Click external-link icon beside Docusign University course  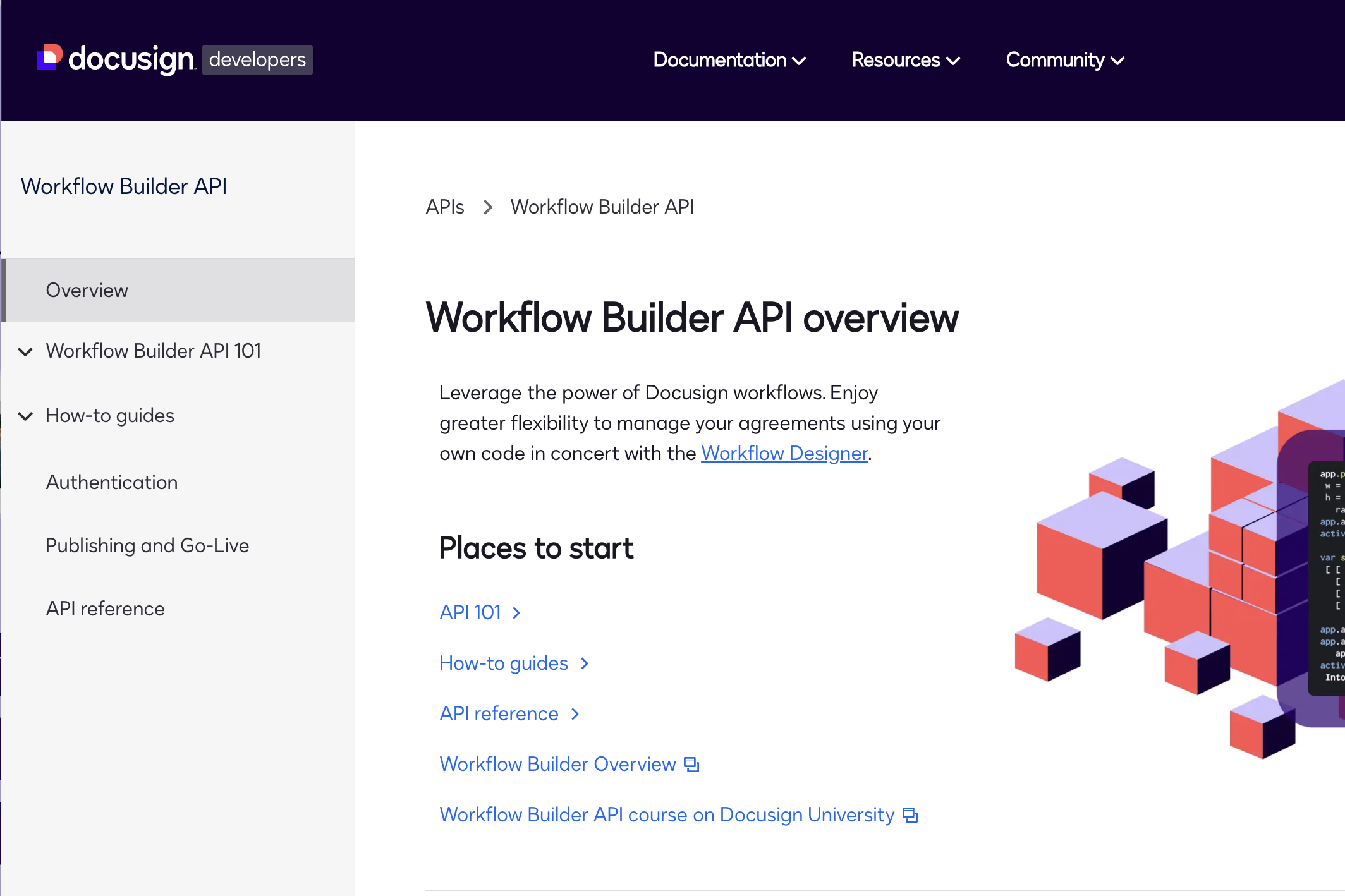click(x=910, y=815)
